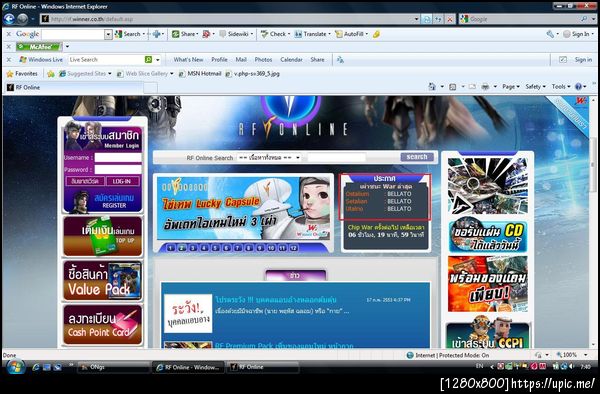Screen dimensions: 600x394
Task: Click the Cash Point Card banner
Action: click(x=103, y=324)
